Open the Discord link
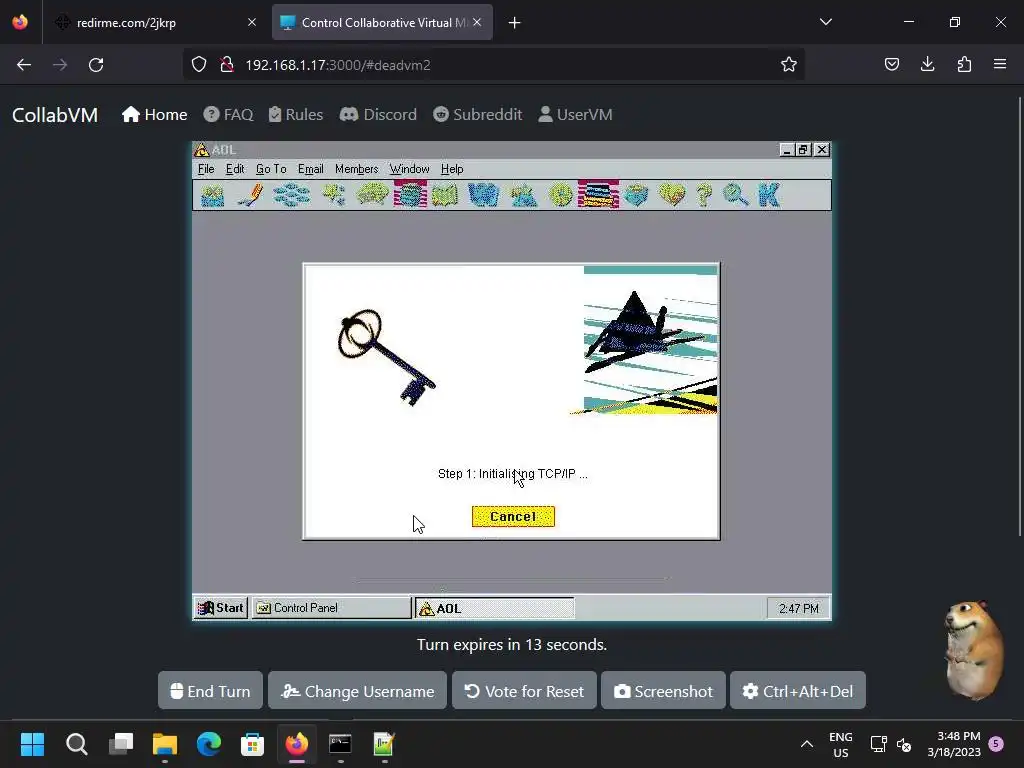Image resolution: width=1024 pixels, height=768 pixels. [x=378, y=115]
